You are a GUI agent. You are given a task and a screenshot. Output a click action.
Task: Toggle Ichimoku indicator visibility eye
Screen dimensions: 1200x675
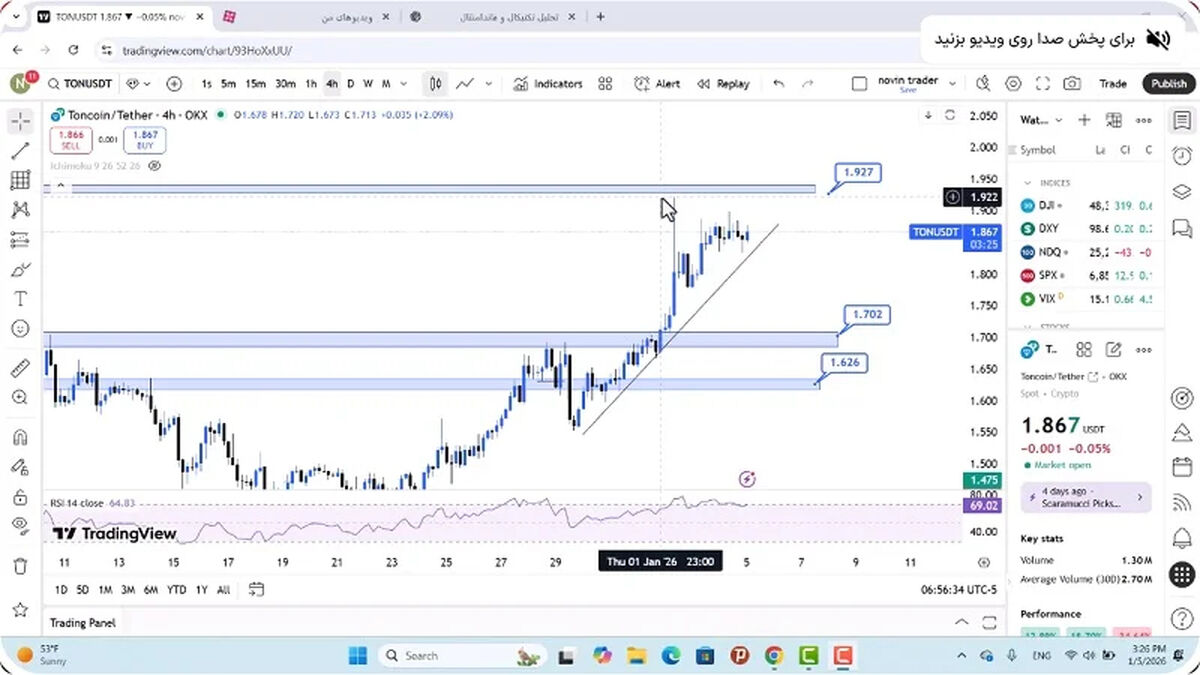(154, 166)
